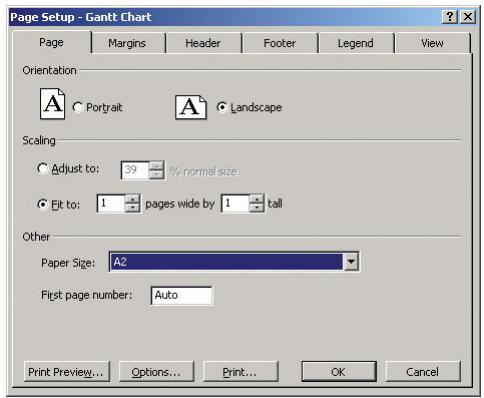The image size is (484, 398).
Task: Decrease pages wide value with down arrow
Action: click(133, 208)
